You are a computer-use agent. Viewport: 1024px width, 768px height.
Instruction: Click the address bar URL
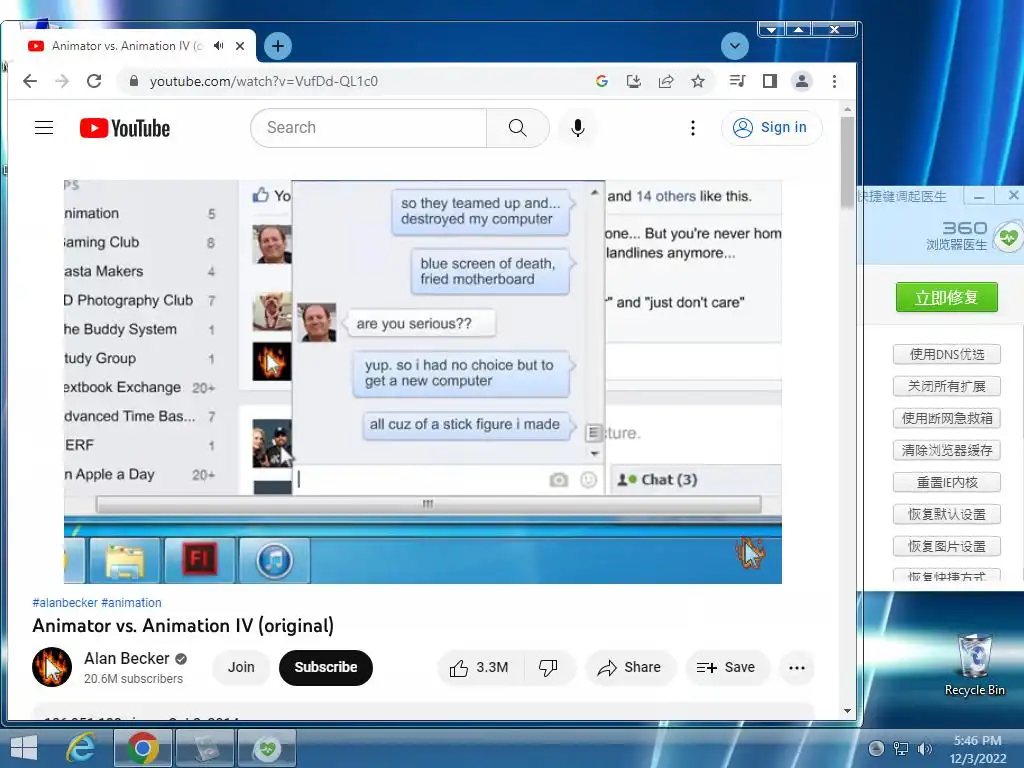[263, 81]
